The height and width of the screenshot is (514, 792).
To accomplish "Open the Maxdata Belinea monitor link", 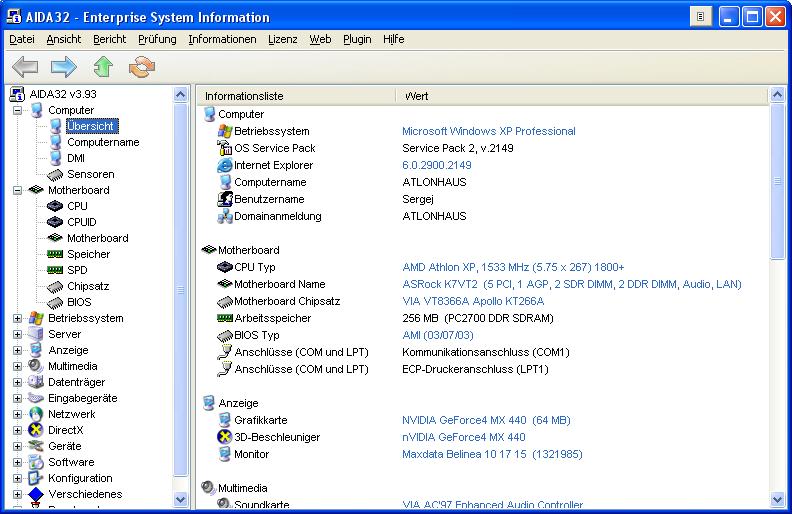I will click(492, 454).
